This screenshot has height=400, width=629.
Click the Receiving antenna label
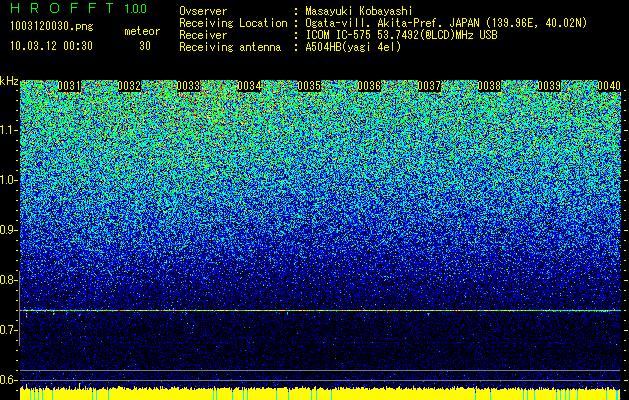[x=230, y=47]
